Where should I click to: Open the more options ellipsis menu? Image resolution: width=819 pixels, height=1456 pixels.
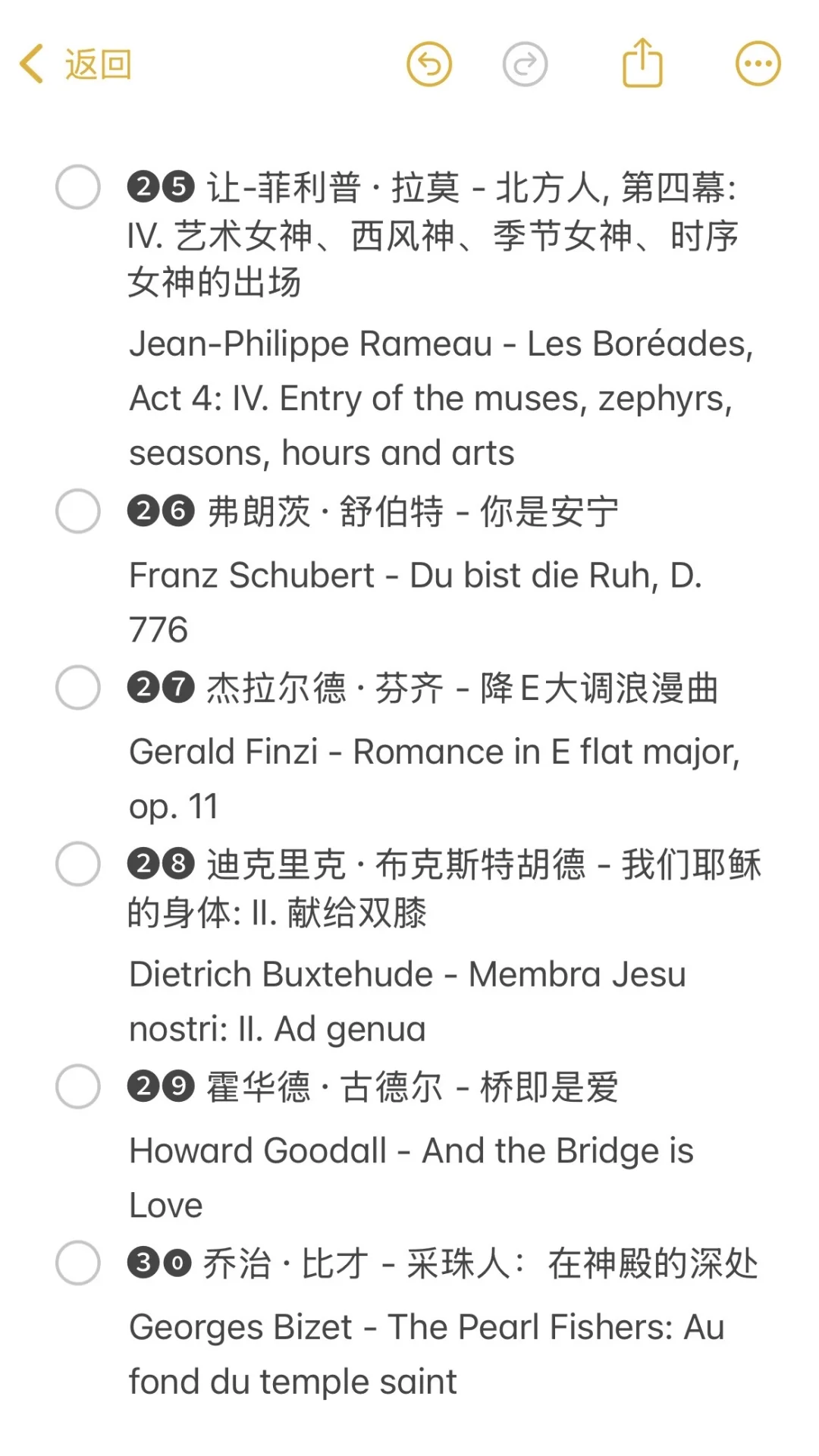[x=758, y=64]
